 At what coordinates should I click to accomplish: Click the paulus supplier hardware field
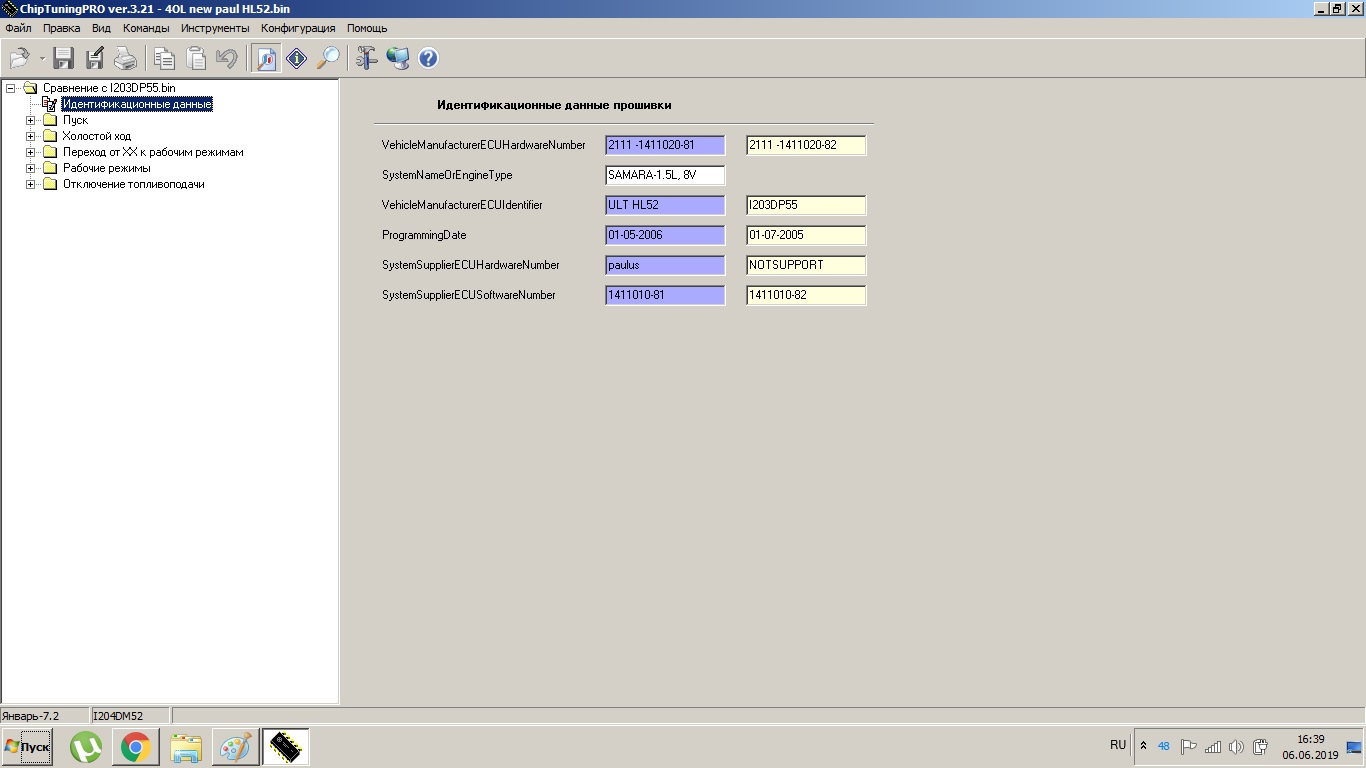tap(665, 265)
